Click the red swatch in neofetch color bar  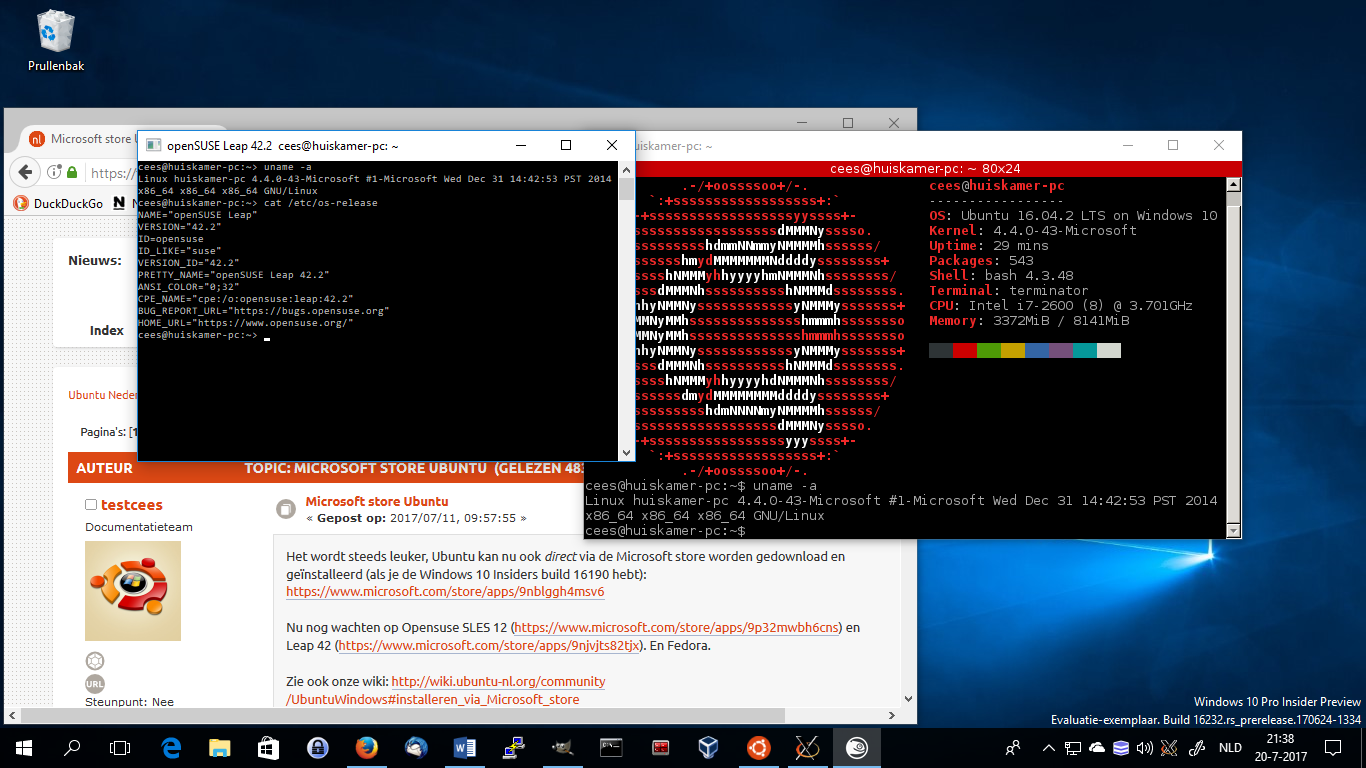pos(964,350)
